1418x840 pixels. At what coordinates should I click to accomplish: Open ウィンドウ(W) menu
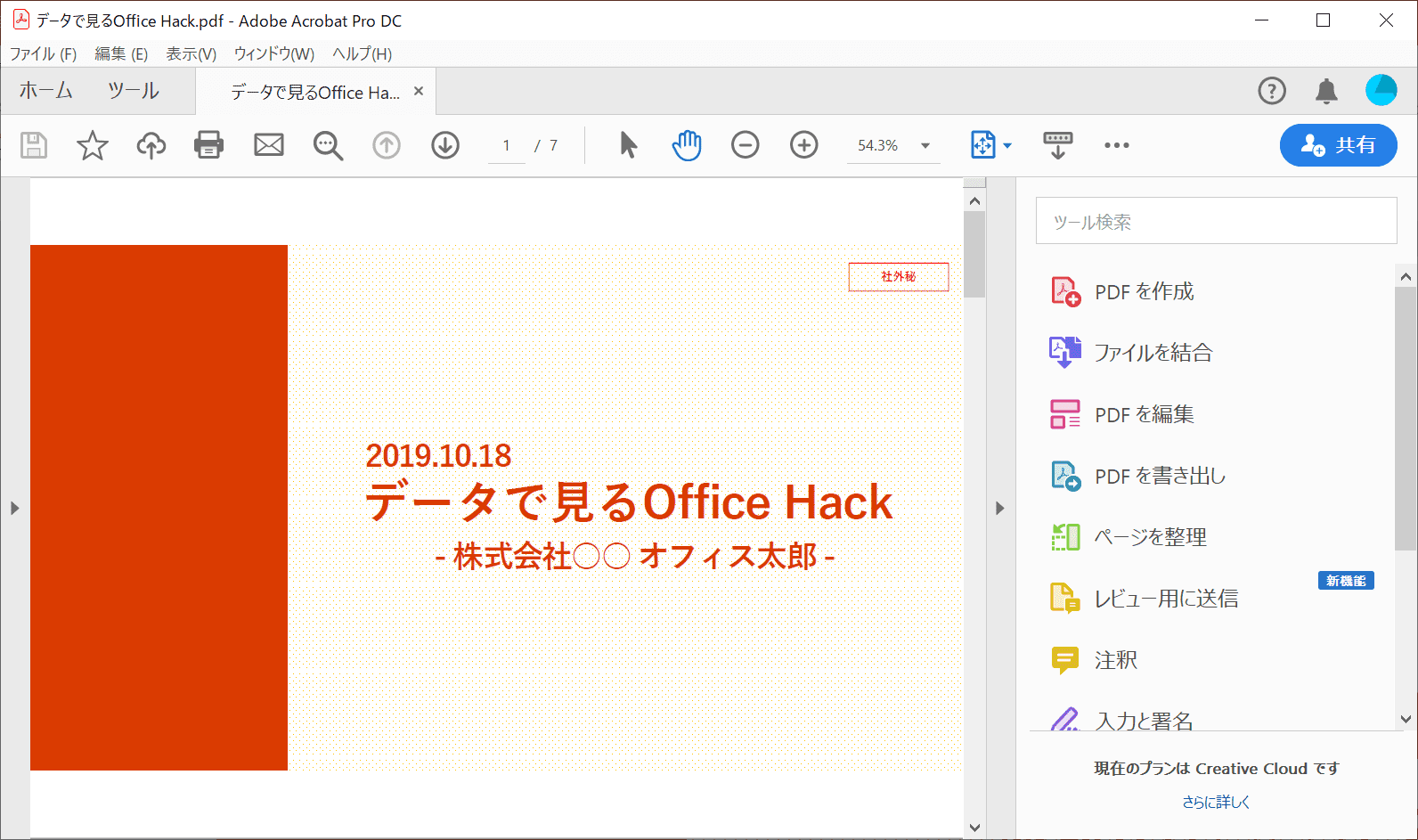(x=274, y=53)
